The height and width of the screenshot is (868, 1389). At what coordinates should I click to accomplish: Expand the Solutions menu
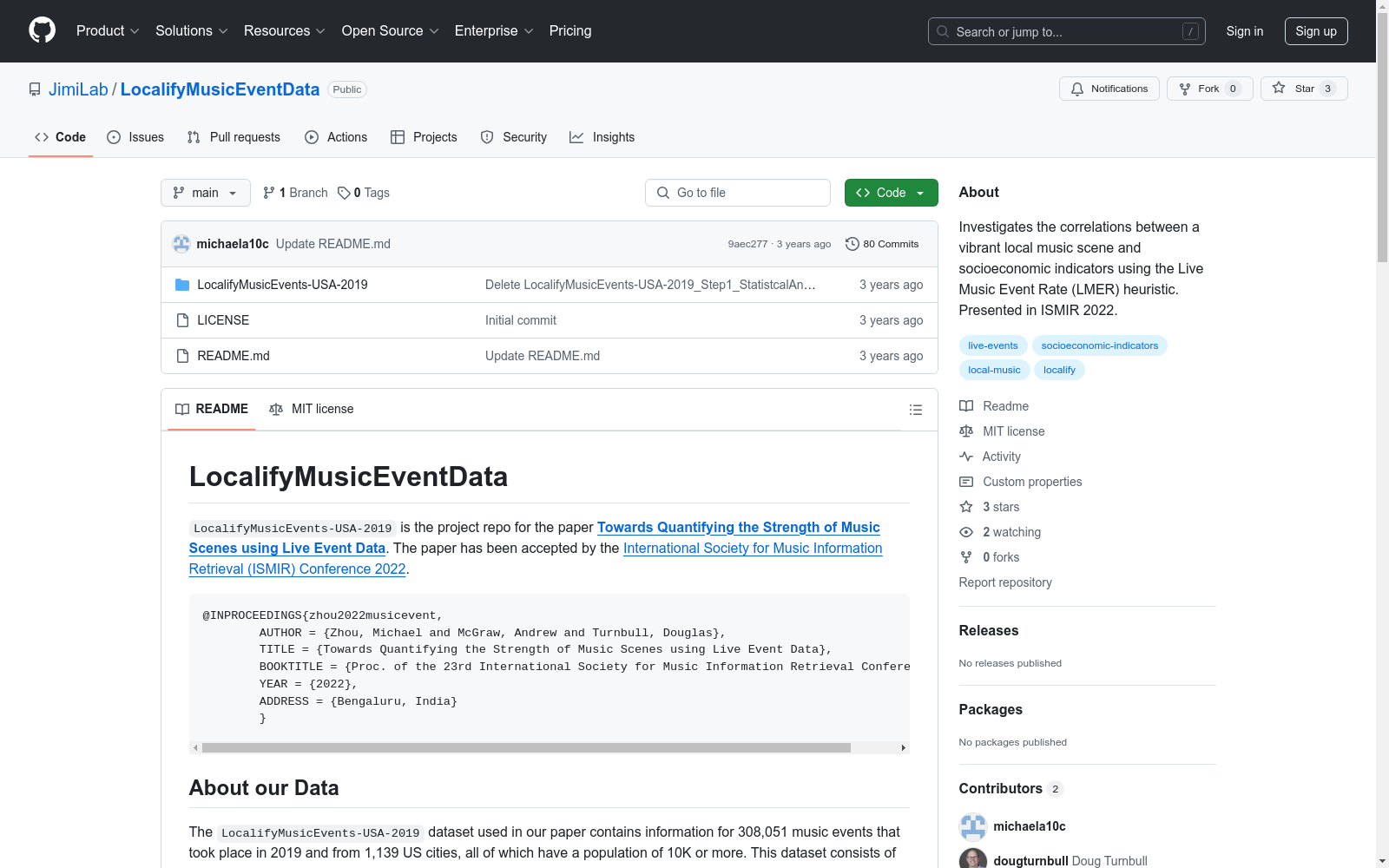(192, 31)
